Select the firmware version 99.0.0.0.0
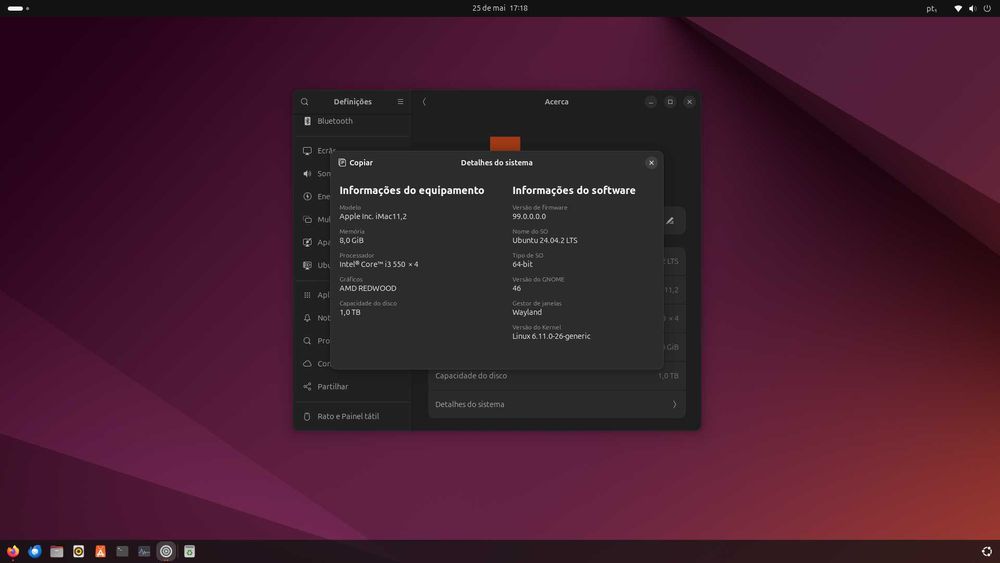 tap(529, 216)
